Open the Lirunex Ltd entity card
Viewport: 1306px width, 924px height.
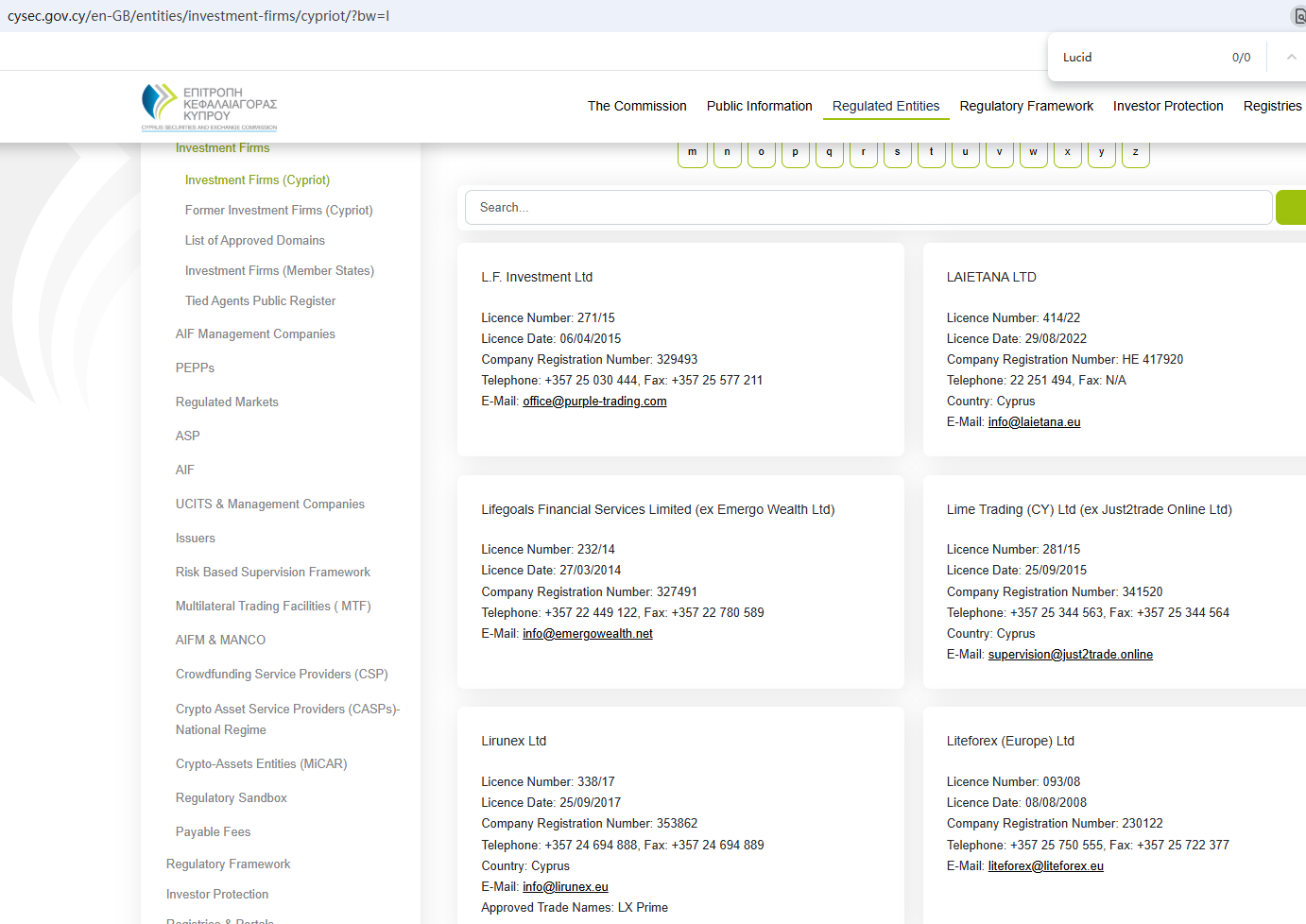click(x=513, y=742)
